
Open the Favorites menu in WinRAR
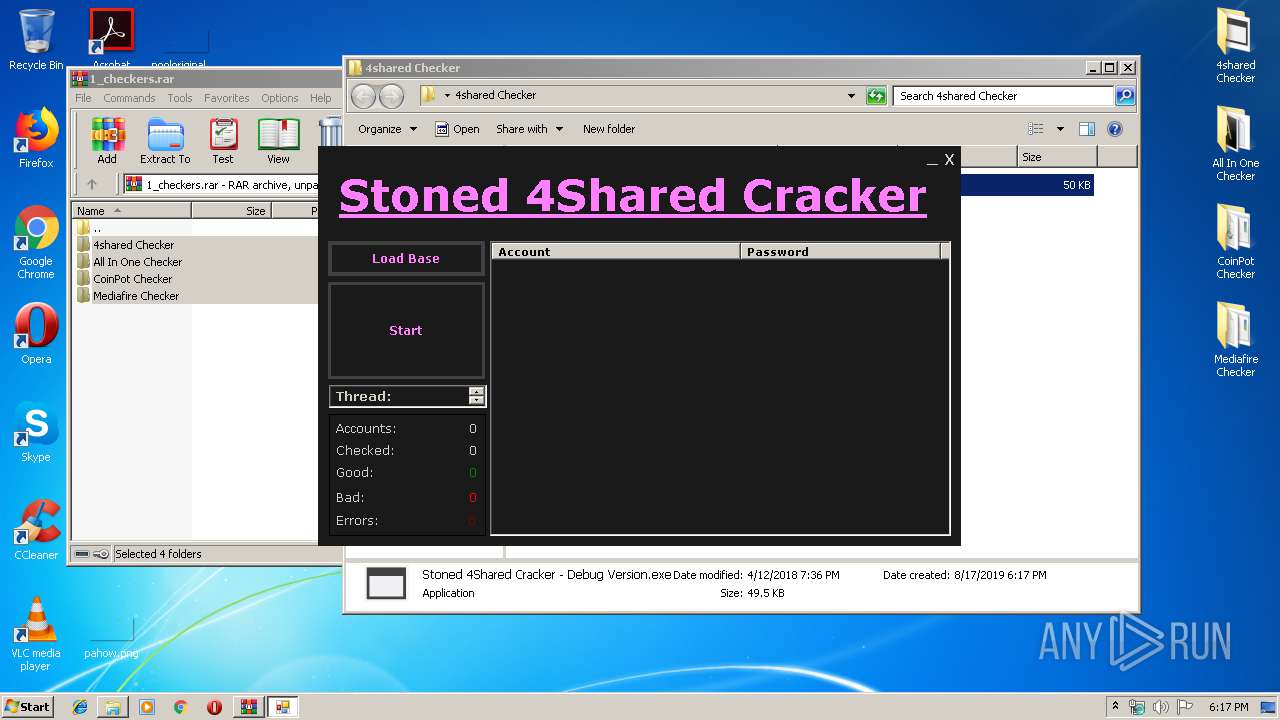click(227, 98)
